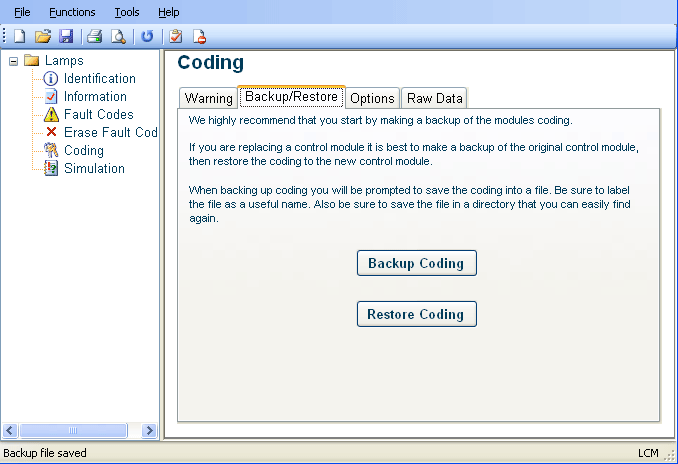Click the last toolbar icon with red badge
The width and height of the screenshot is (678, 464).
click(199, 37)
